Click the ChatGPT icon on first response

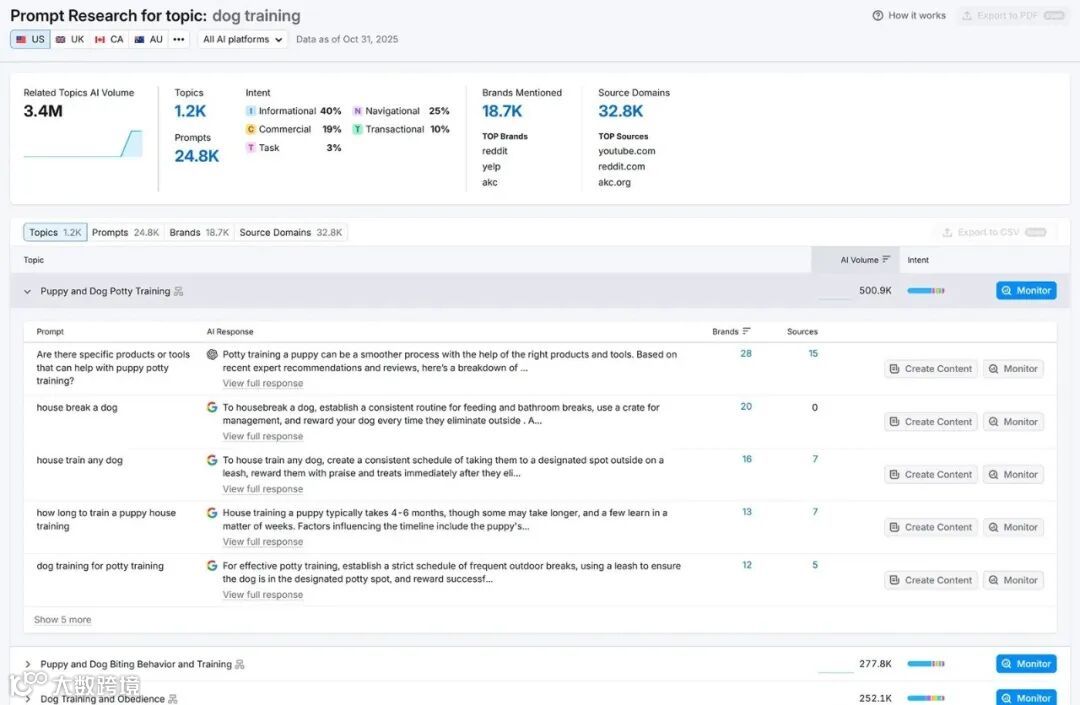coord(212,354)
